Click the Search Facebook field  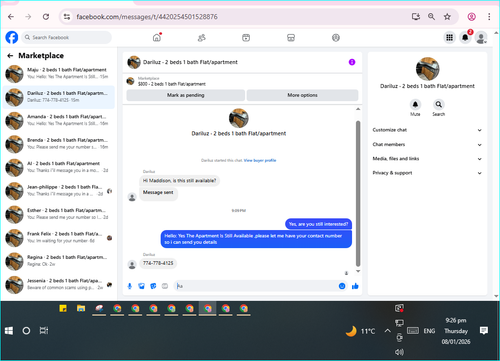tap(67, 38)
